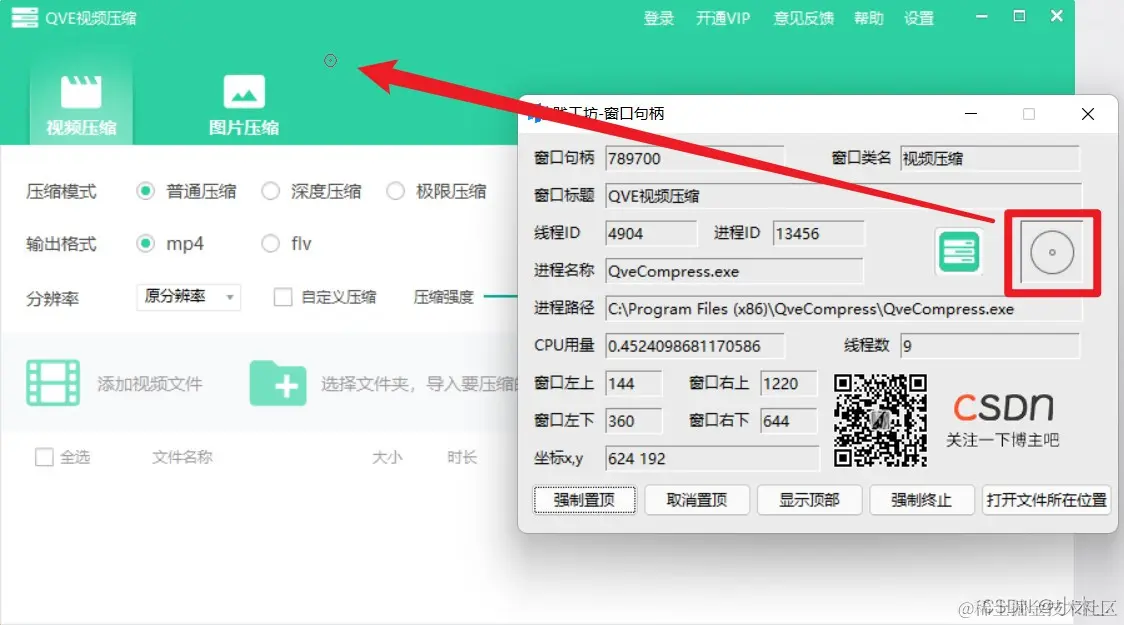Close the QVE视频压缩 window
1124x625 pixels.
1057,16
